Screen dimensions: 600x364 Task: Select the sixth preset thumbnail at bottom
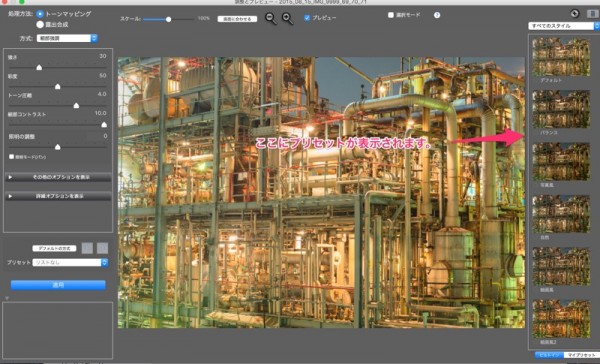561,319
